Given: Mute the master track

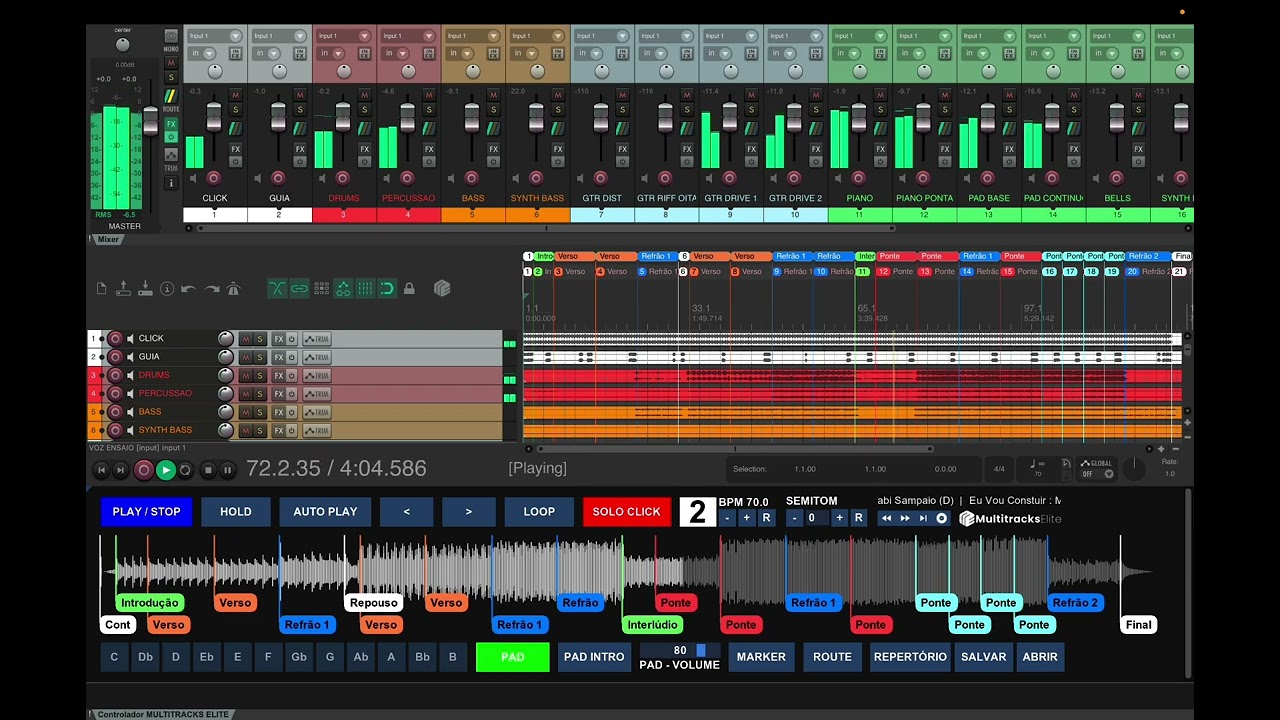Looking at the screenshot, I should click(171, 63).
